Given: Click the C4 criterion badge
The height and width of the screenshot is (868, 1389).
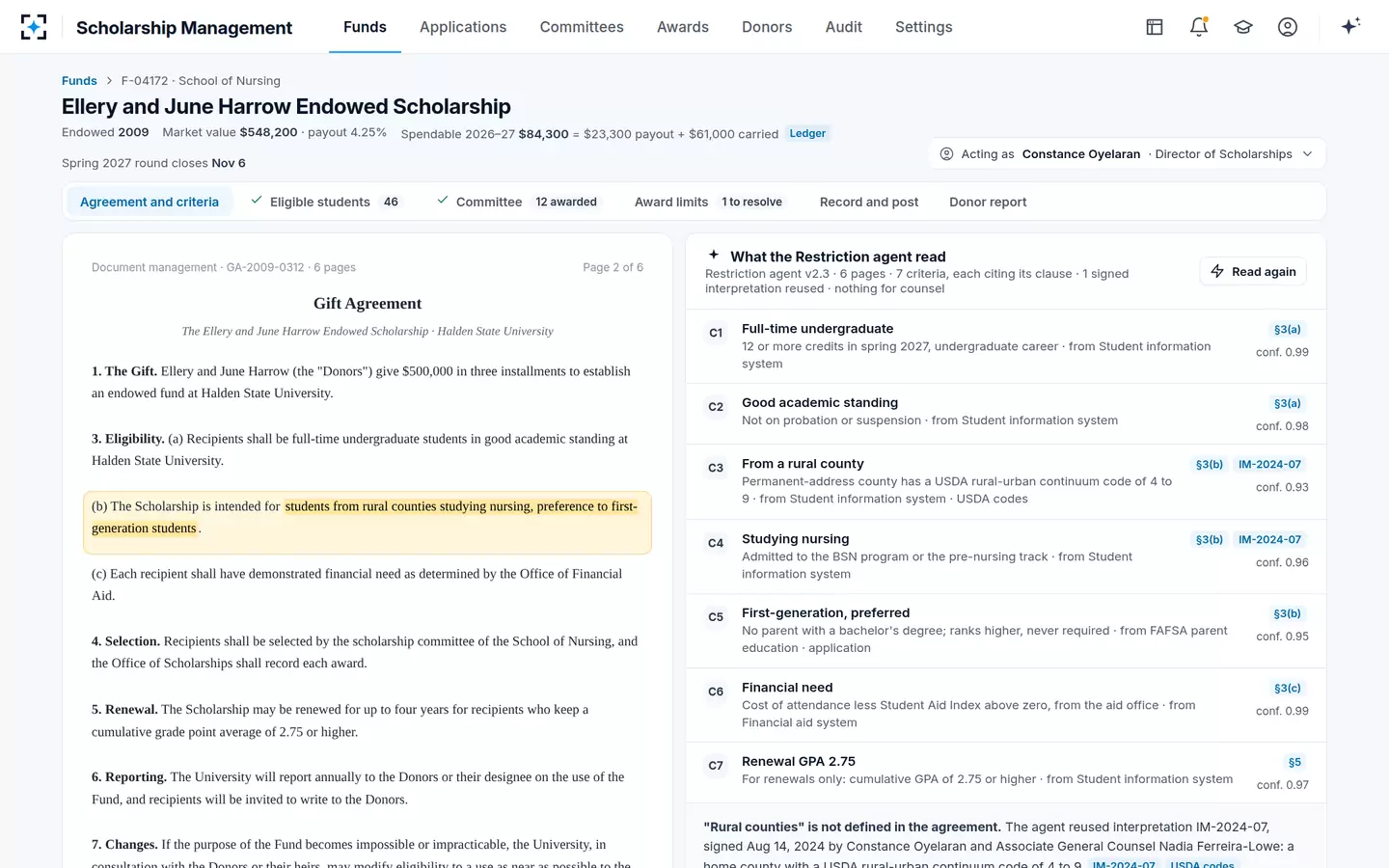Looking at the screenshot, I should [716, 543].
